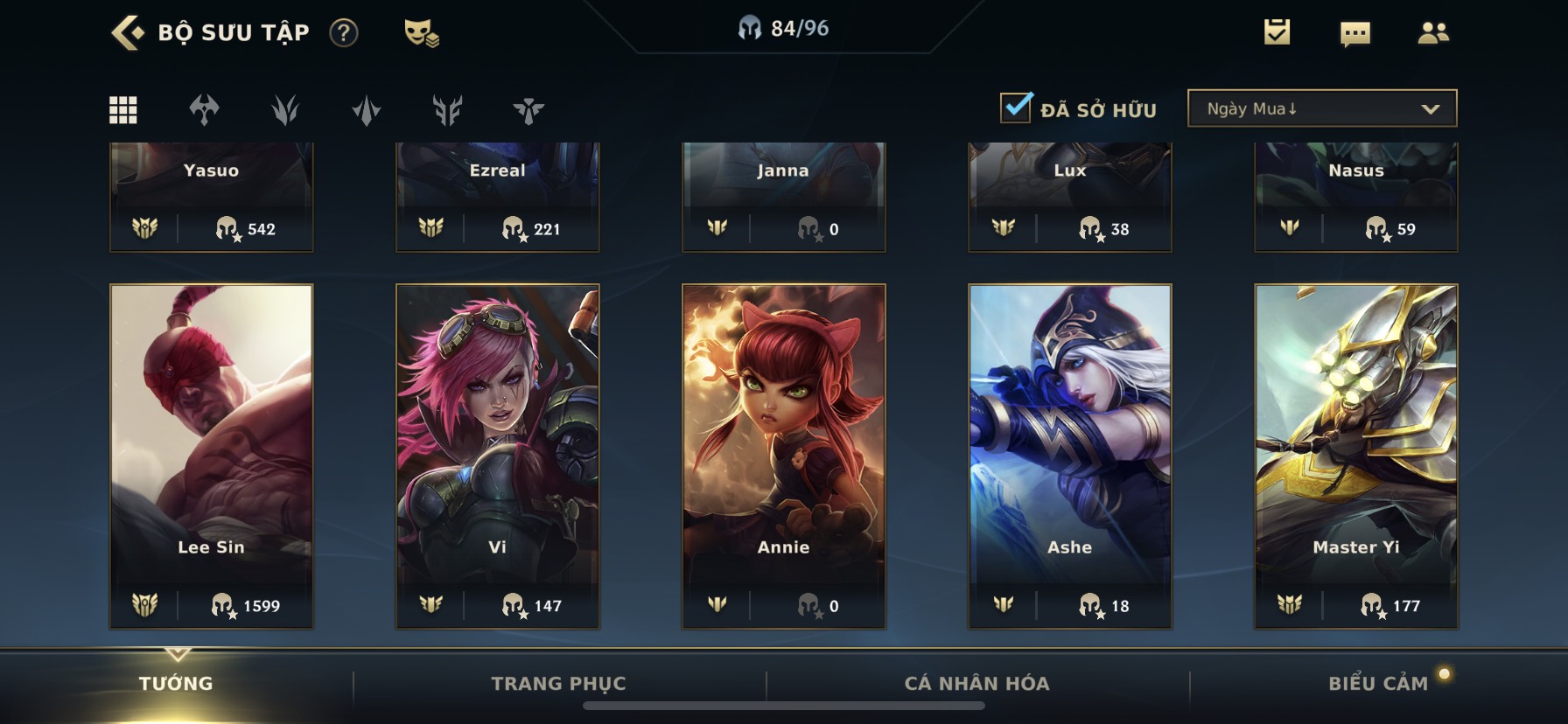Switch to the Cá Nhân Hóa tab
Screen dimensions: 1568x724
(x=976, y=684)
